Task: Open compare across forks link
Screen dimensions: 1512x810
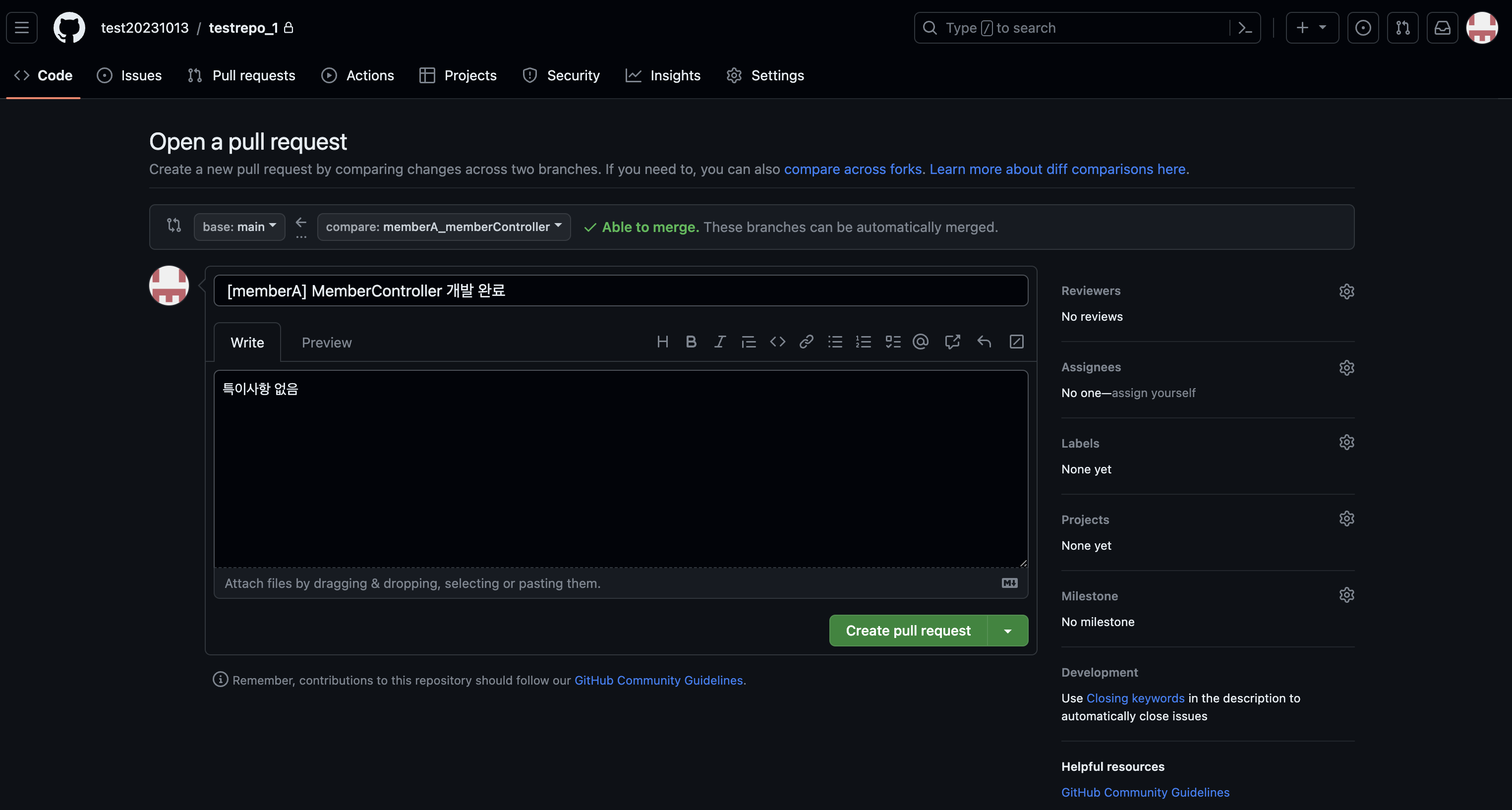Action: coord(852,169)
